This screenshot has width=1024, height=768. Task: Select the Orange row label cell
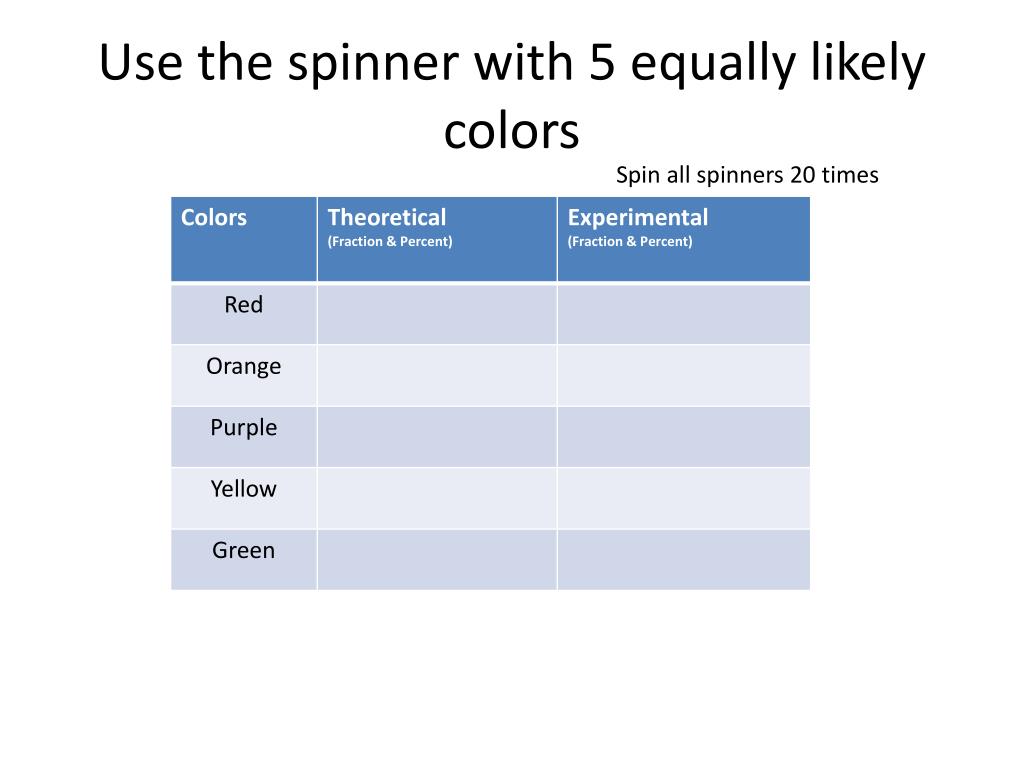coord(244,376)
